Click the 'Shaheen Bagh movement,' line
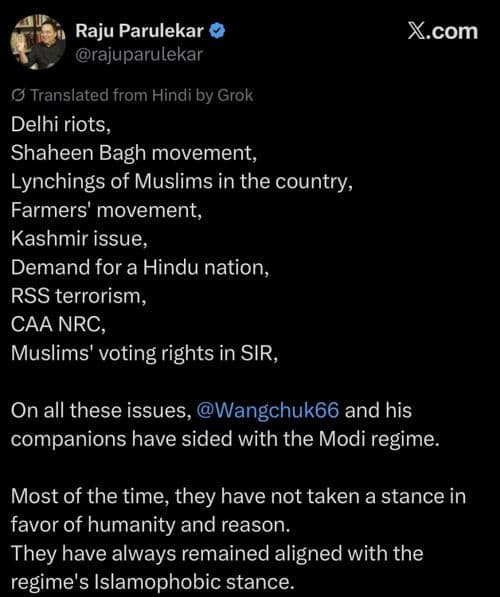This screenshot has width=500, height=597. (134, 153)
